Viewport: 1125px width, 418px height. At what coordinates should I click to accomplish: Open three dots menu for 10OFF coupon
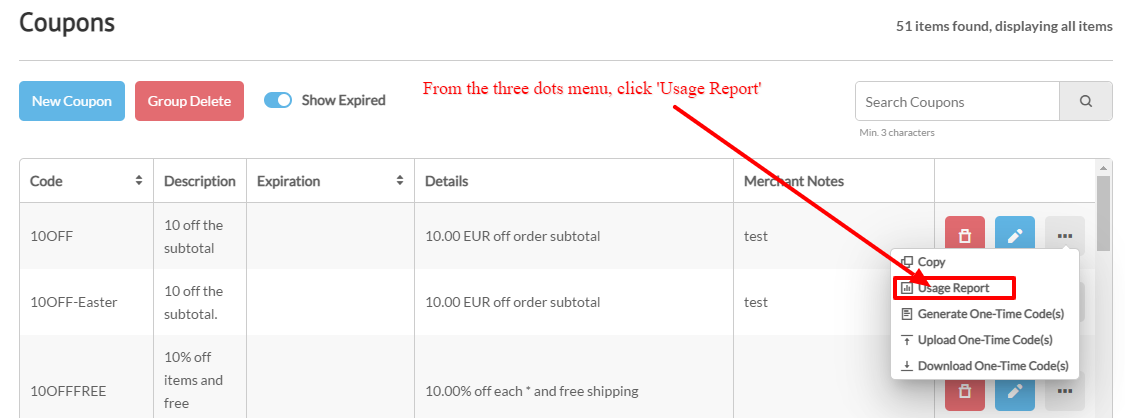(x=1065, y=236)
